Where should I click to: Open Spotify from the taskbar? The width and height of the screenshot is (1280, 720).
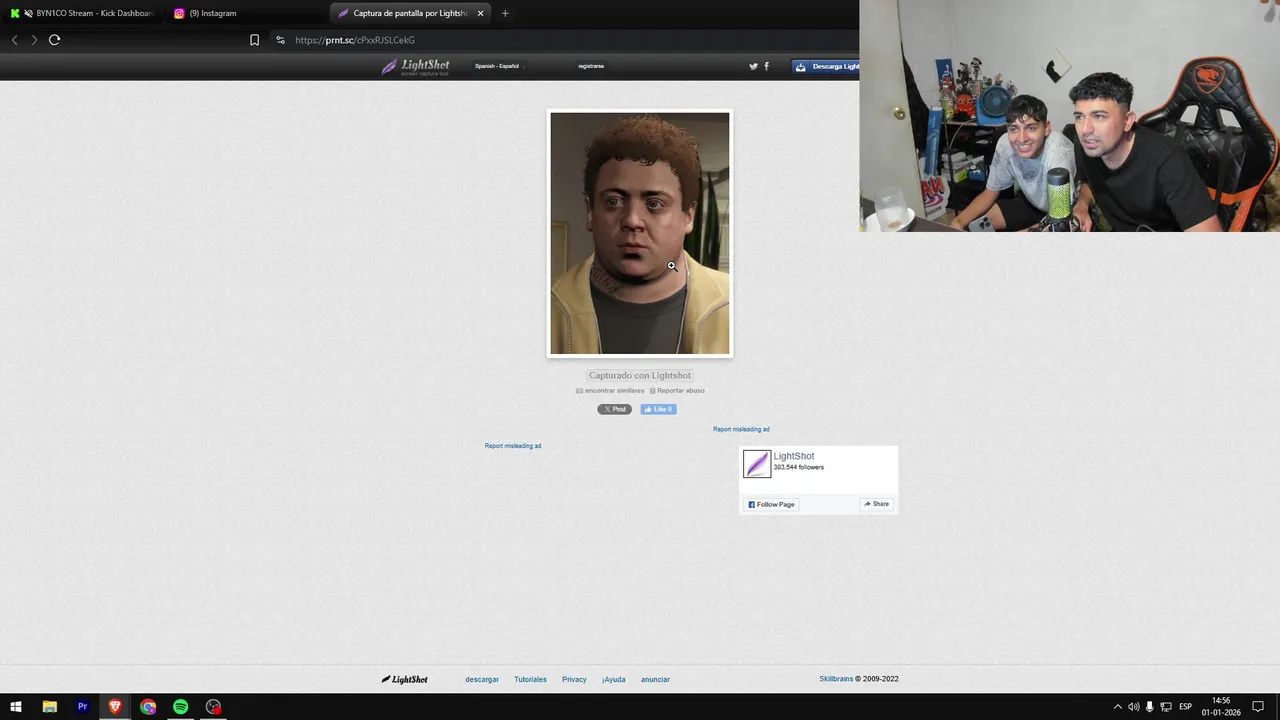180,707
